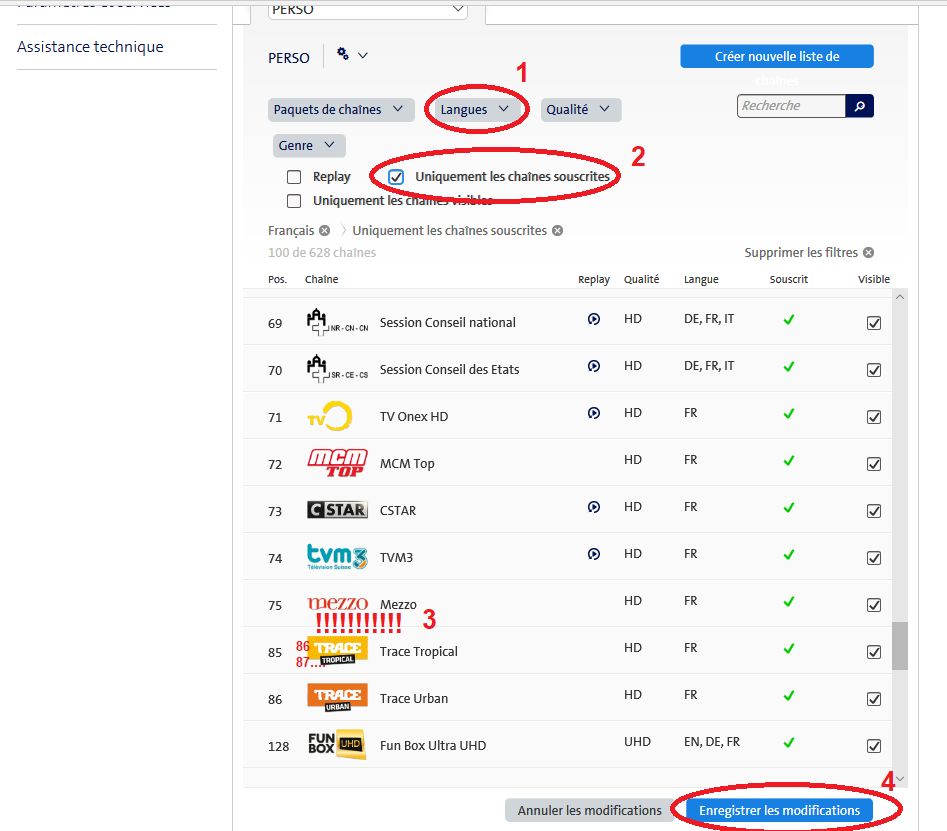Enable the Replay filter checkbox
Viewport: 947px width, 831px height.
(294, 177)
